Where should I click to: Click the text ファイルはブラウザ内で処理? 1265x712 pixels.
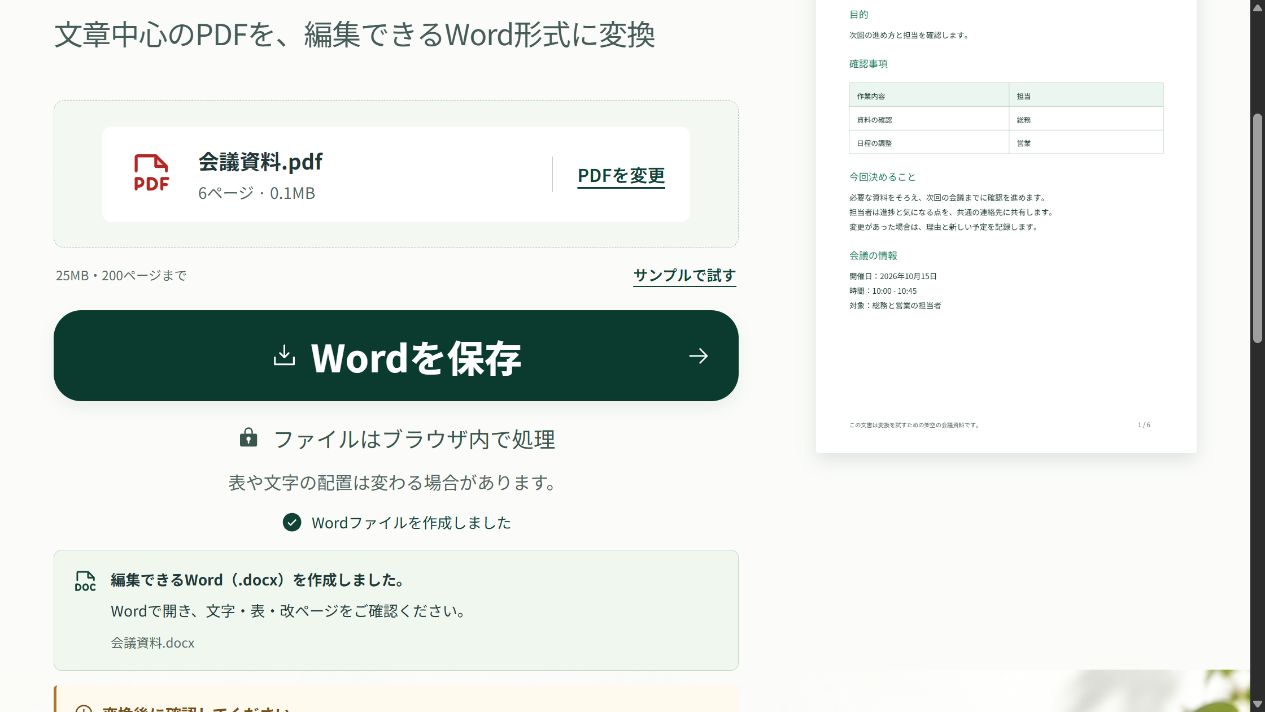tap(414, 439)
